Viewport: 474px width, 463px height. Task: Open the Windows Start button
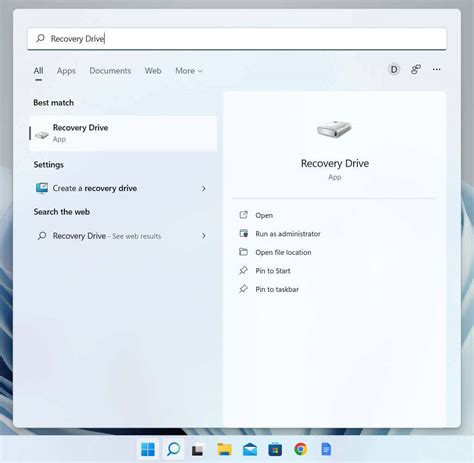click(148, 449)
